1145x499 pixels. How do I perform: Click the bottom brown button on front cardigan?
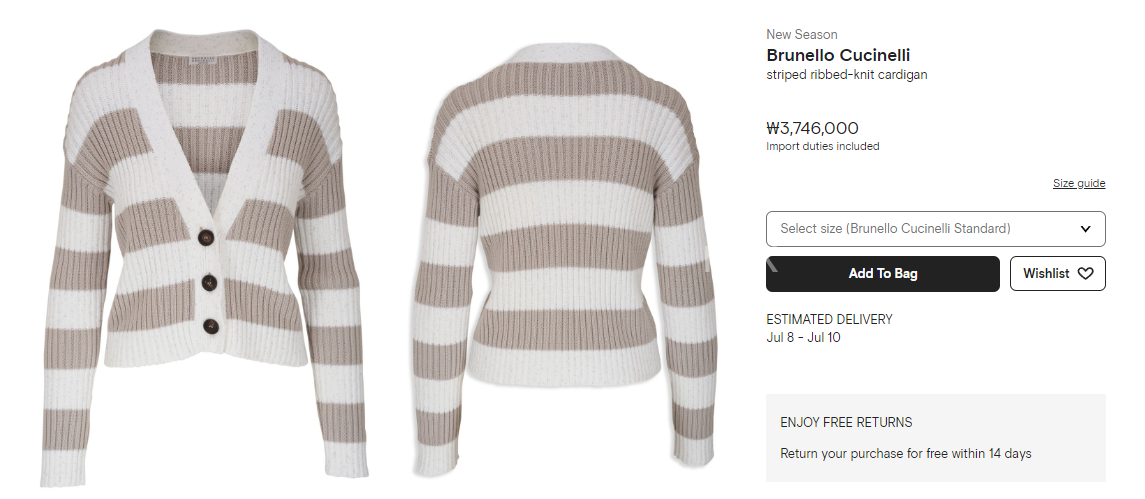(x=211, y=327)
